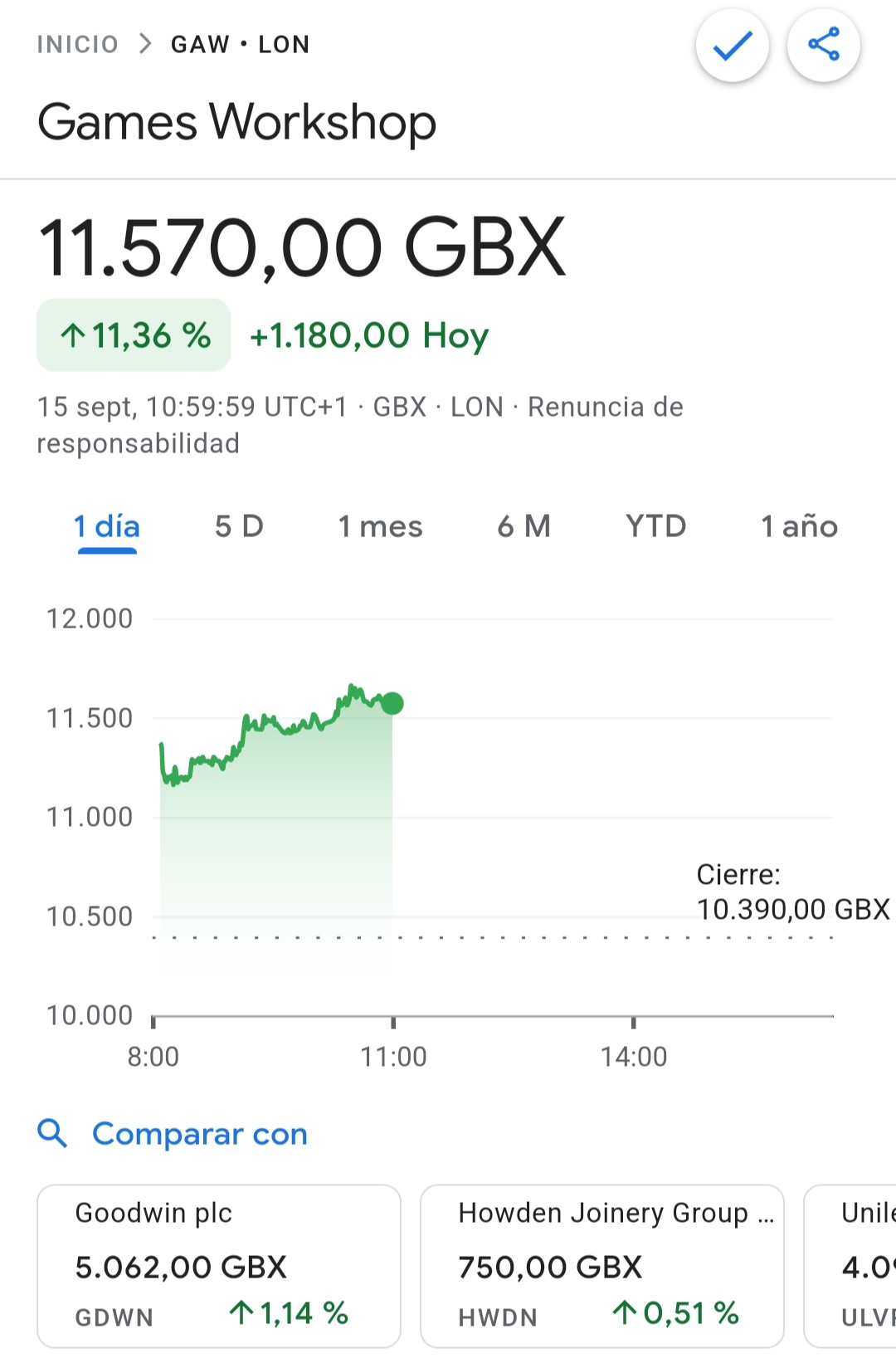Show the 1 año chart
This screenshot has height=1363, width=896.
(800, 526)
